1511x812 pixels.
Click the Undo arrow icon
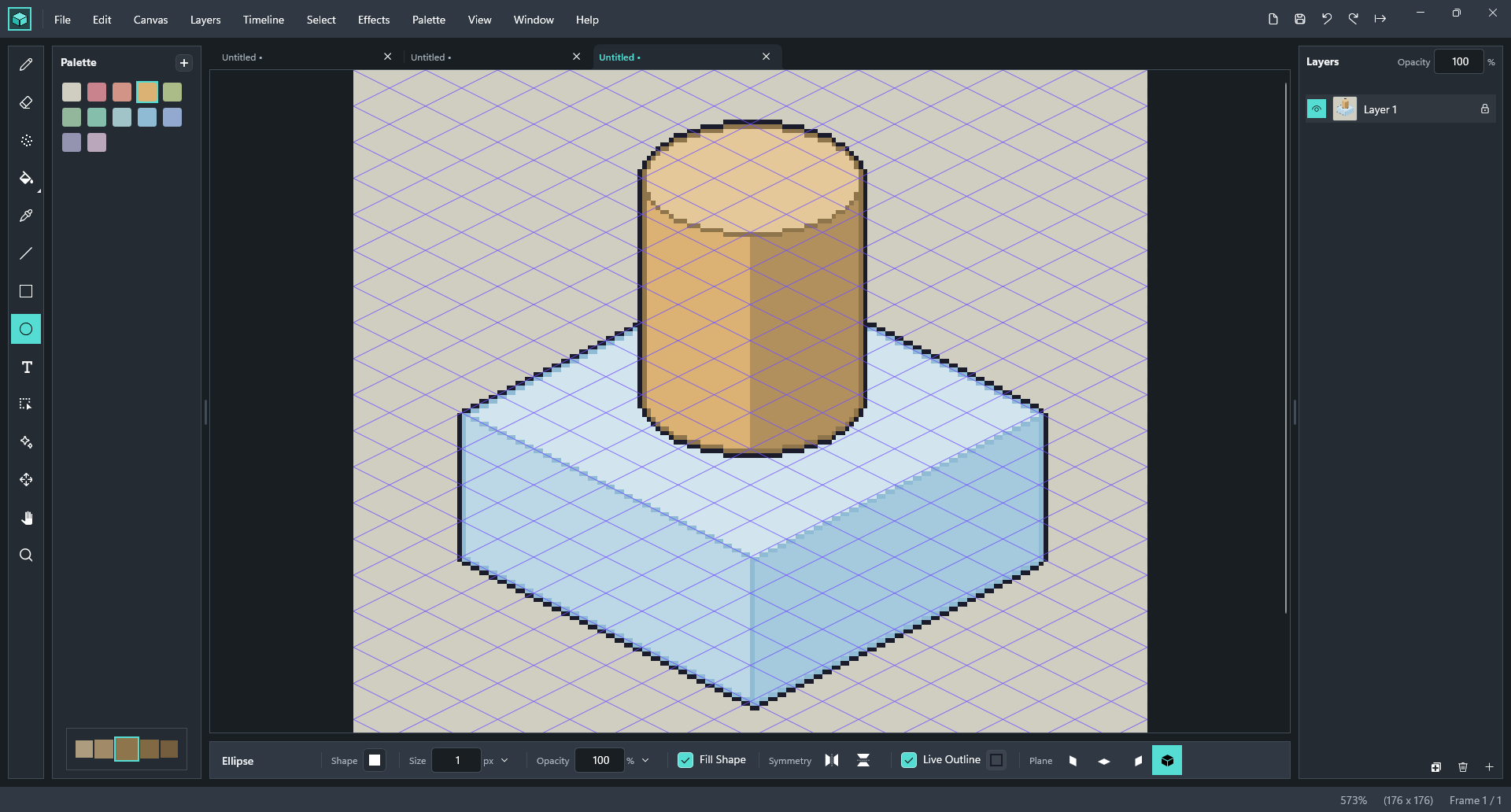click(1327, 19)
